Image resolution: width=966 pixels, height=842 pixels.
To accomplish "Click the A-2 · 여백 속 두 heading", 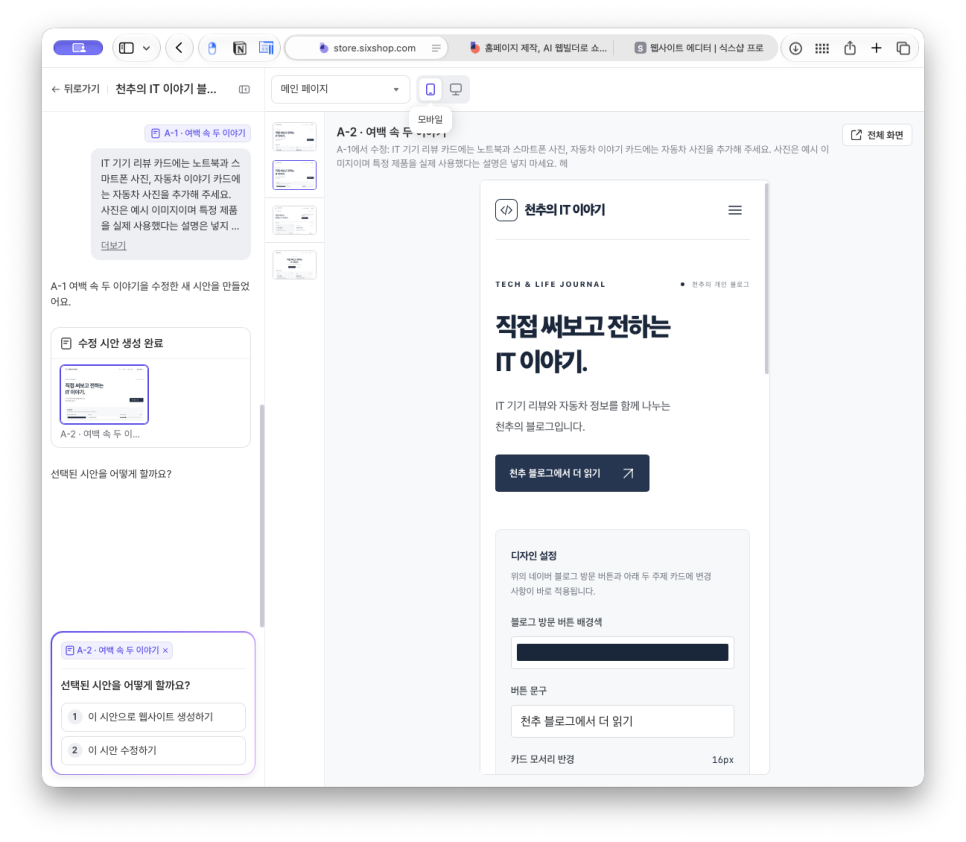I will (391, 132).
